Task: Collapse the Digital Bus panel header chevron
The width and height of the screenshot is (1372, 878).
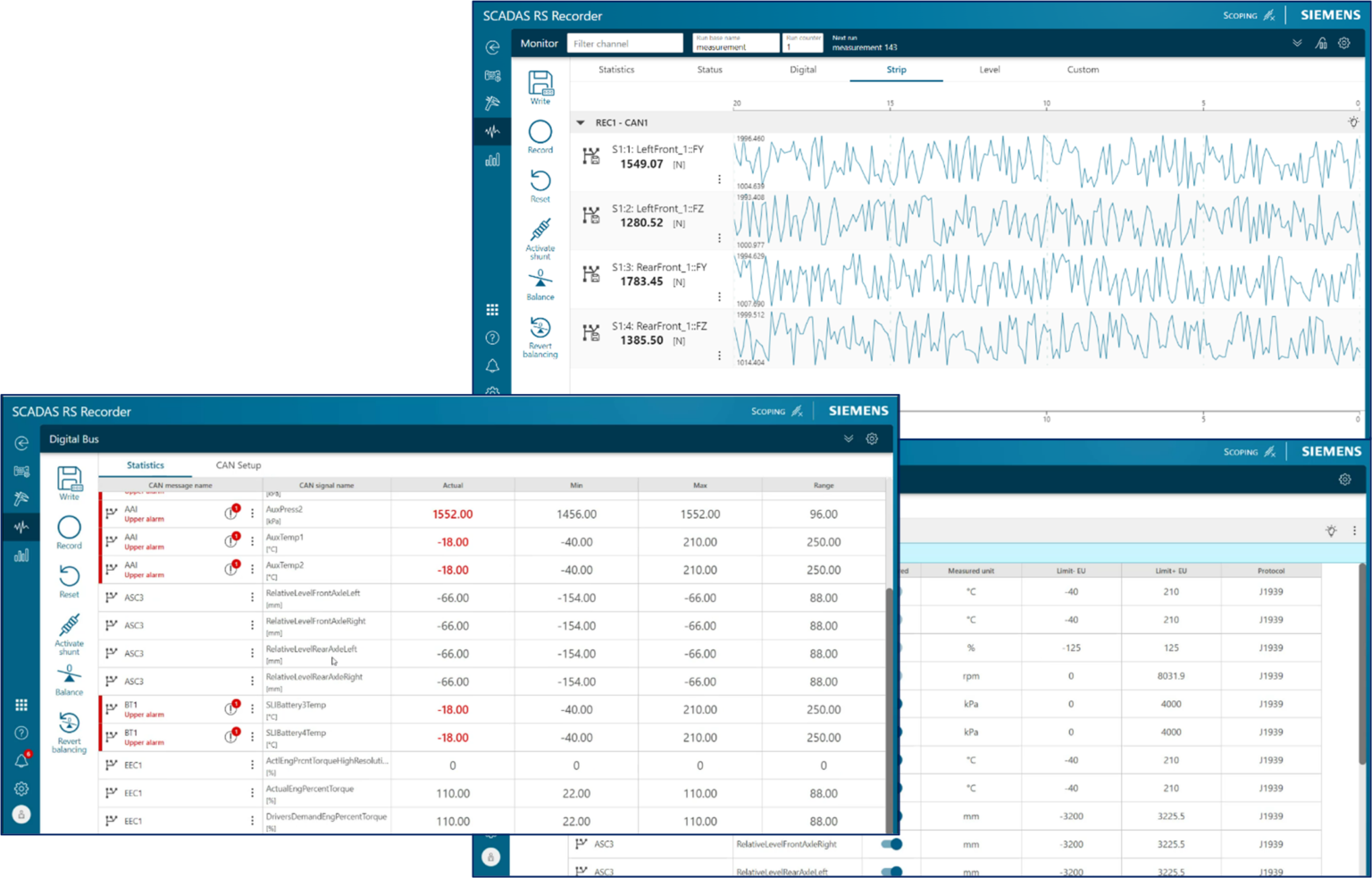Action: (849, 439)
